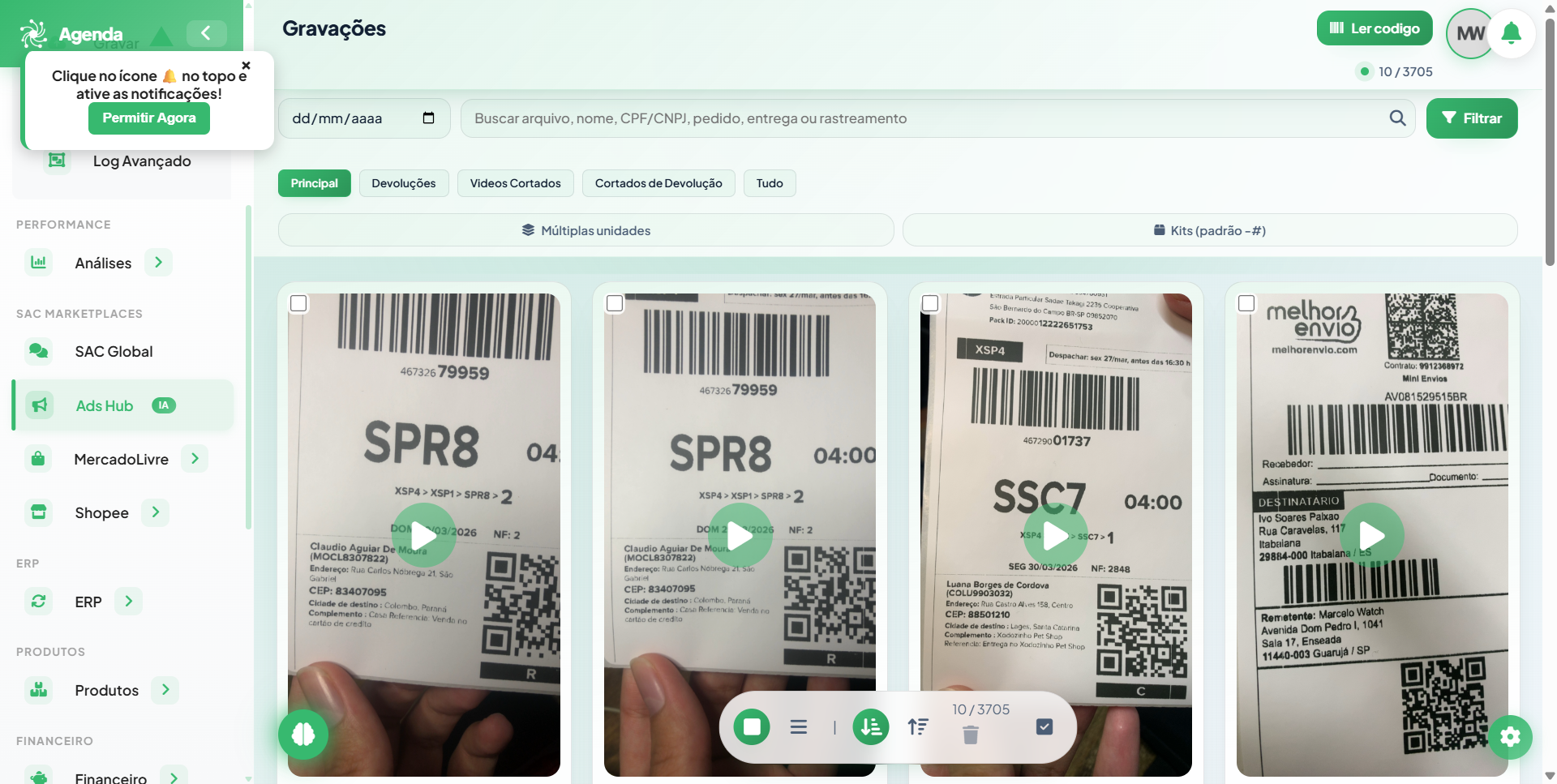Image resolution: width=1557 pixels, height=784 pixels.
Task: Toggle select-all checkbox in floating toolbar
Action: tap(1044, 726)
